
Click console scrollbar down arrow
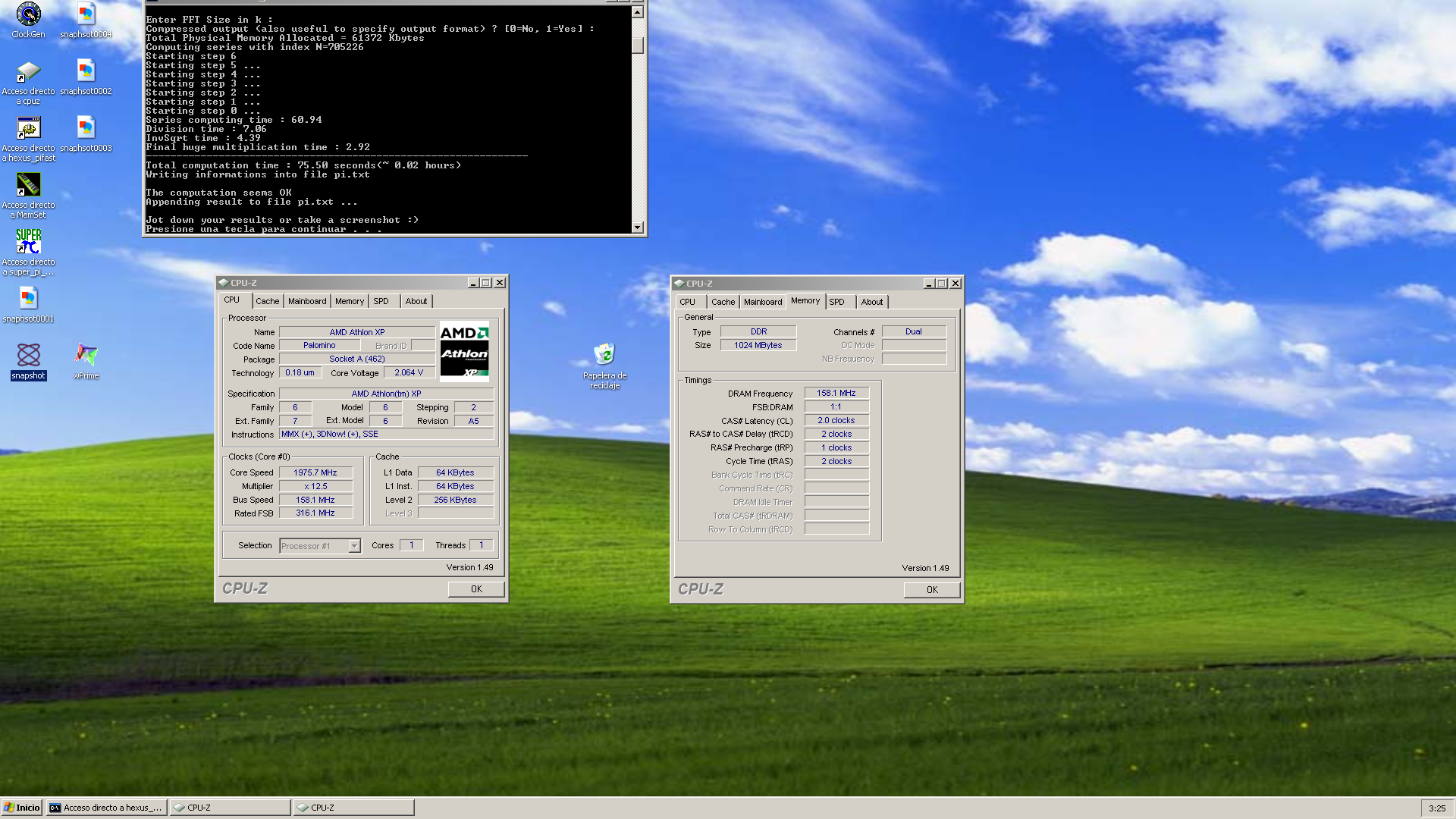(638, 227)
